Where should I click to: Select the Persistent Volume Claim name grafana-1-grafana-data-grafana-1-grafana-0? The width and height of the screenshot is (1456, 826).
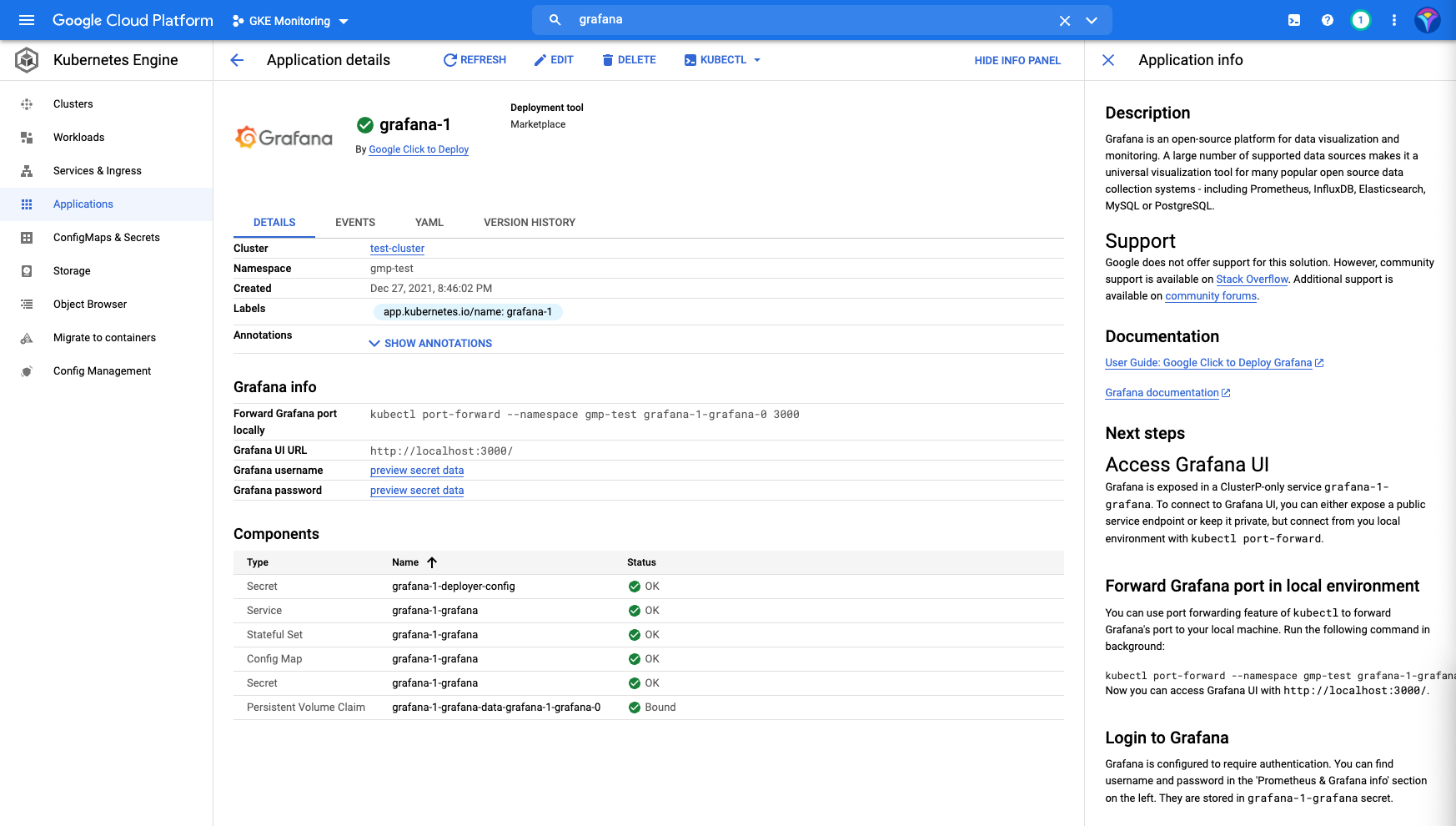[x=496, y=708]
